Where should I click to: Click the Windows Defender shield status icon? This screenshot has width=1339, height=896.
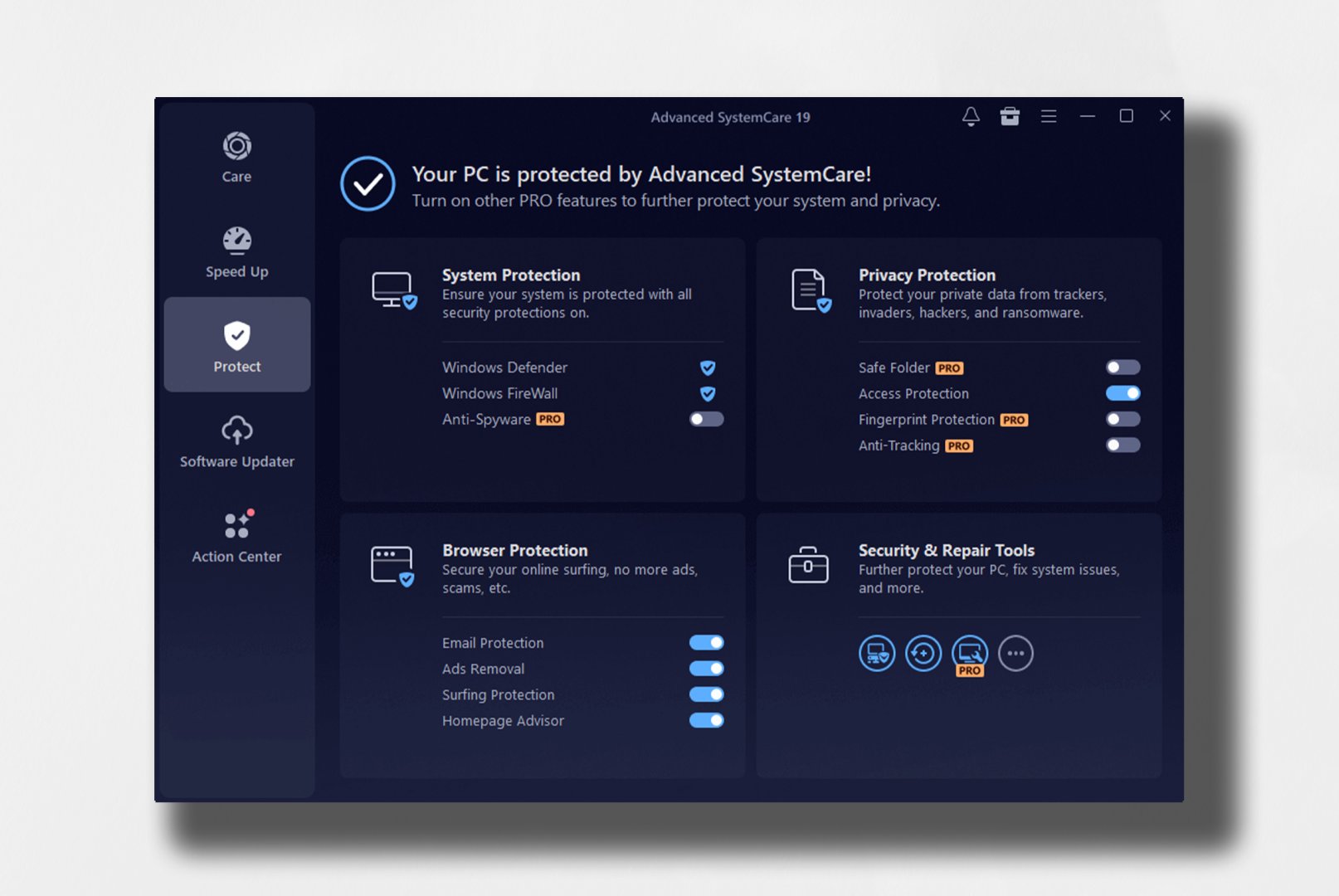[708, 368]
